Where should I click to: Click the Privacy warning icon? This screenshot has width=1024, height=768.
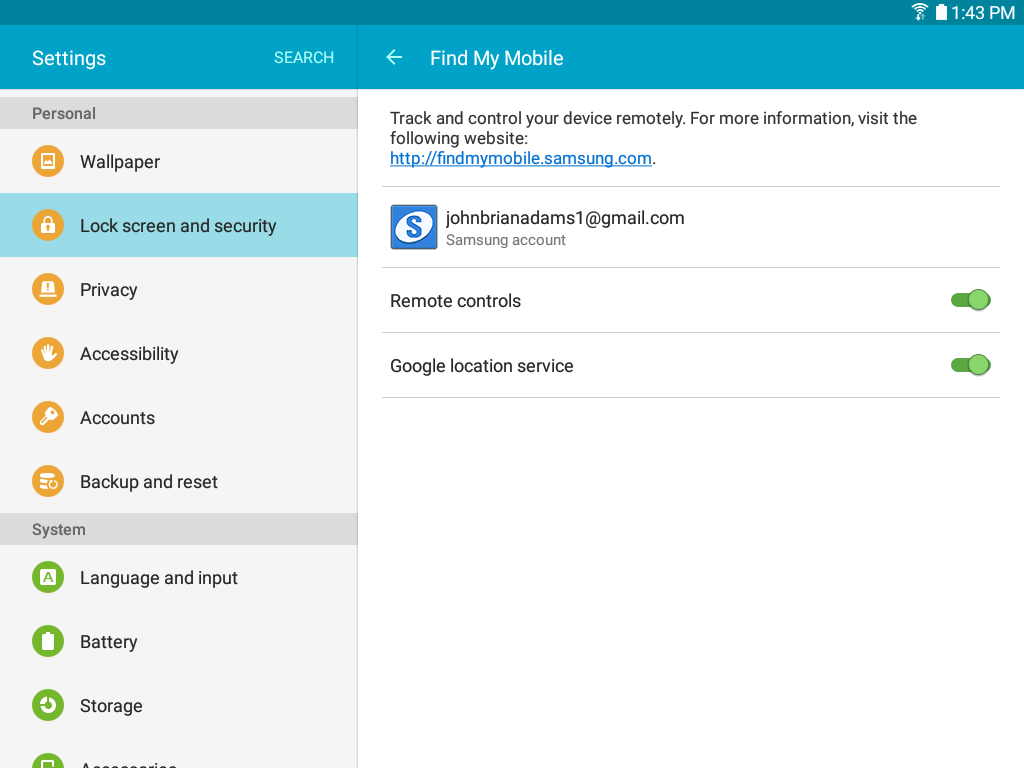(48, 289)
